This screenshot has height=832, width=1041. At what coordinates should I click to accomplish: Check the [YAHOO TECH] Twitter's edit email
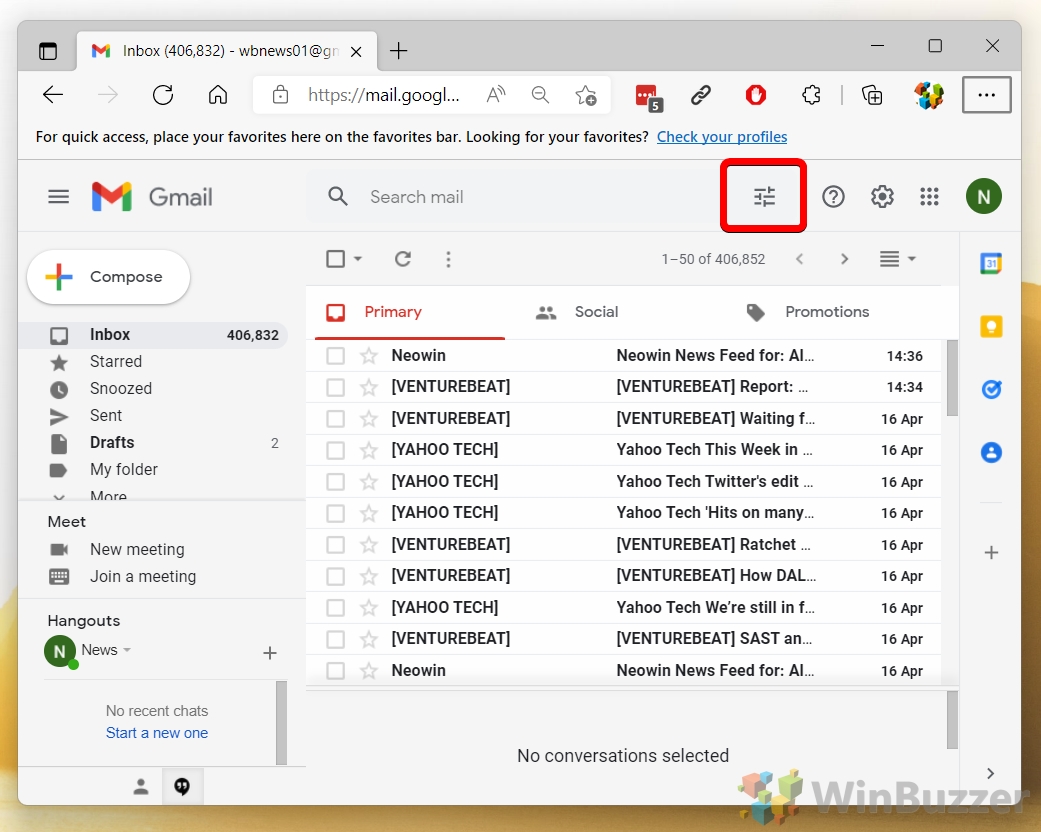(x=335, y=481)
